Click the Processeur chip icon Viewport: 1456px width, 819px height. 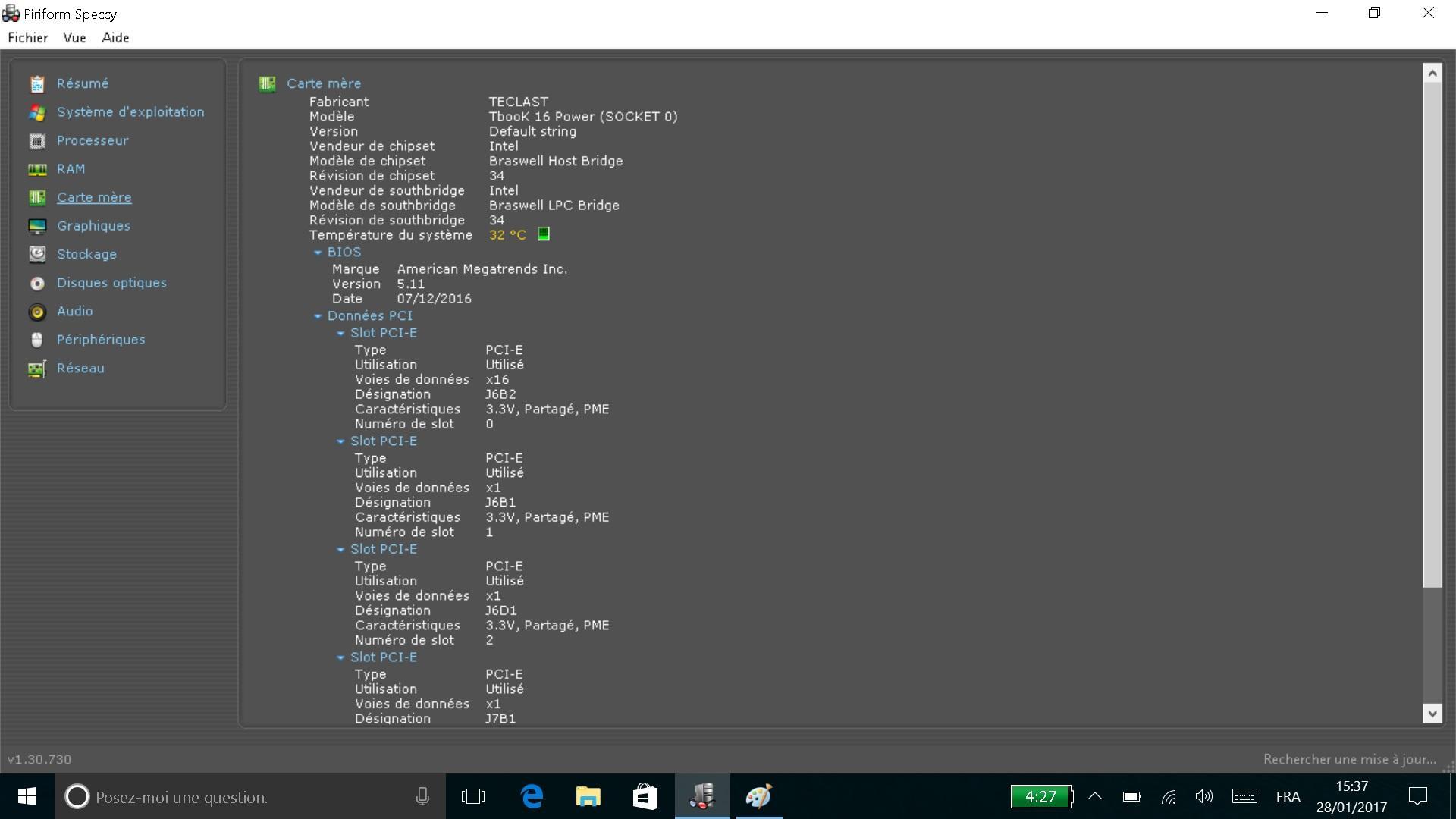(x=37, y=141)
